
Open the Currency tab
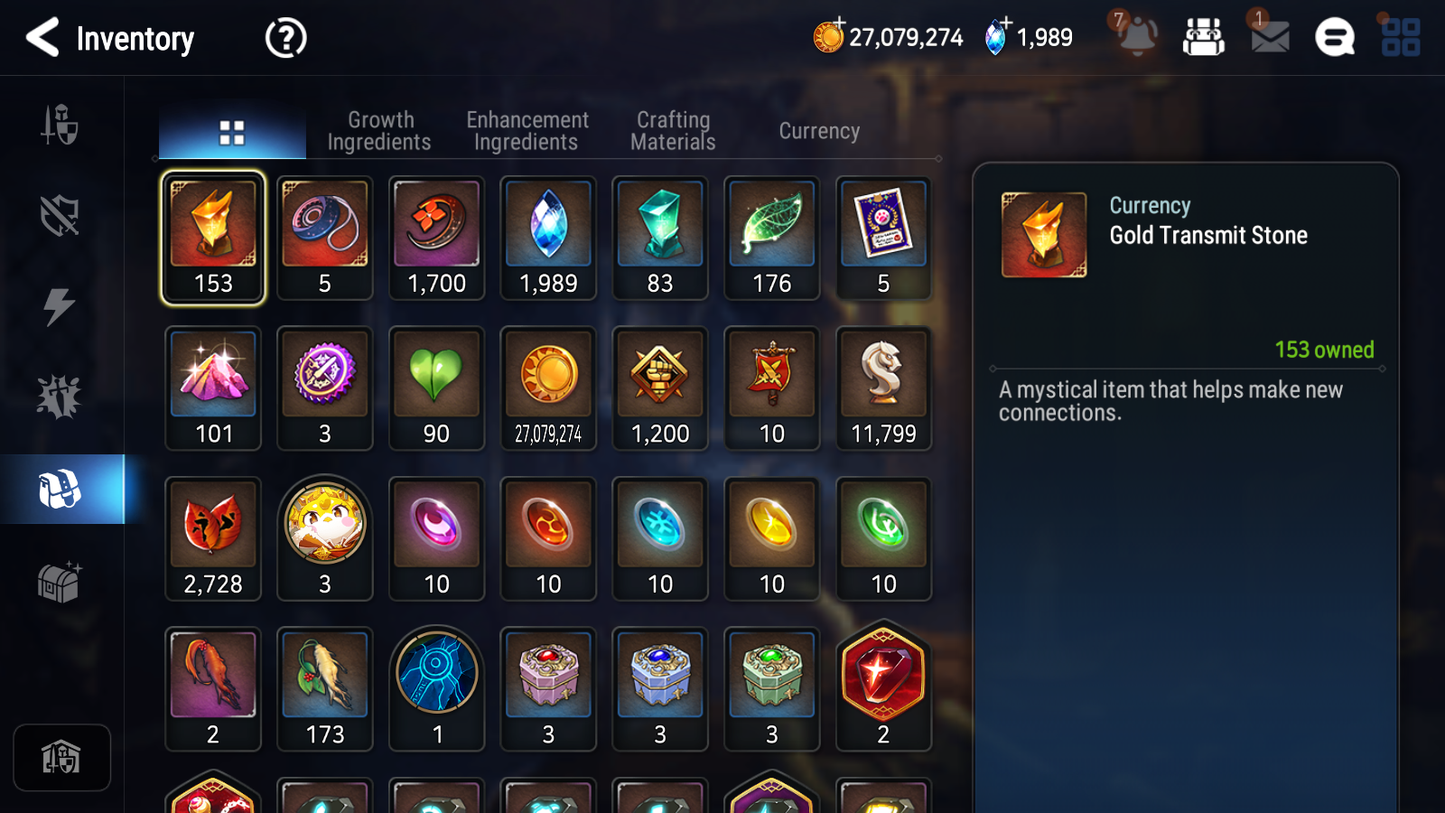(819, 131)
